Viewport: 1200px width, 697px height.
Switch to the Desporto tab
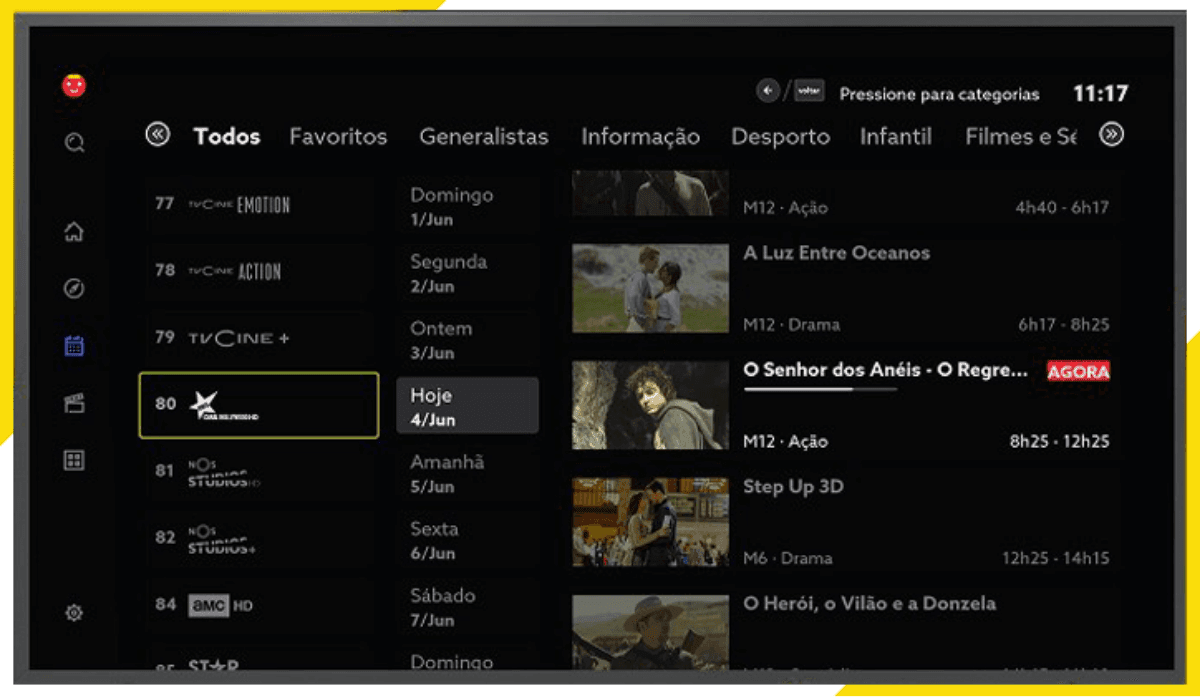point(780,136)
